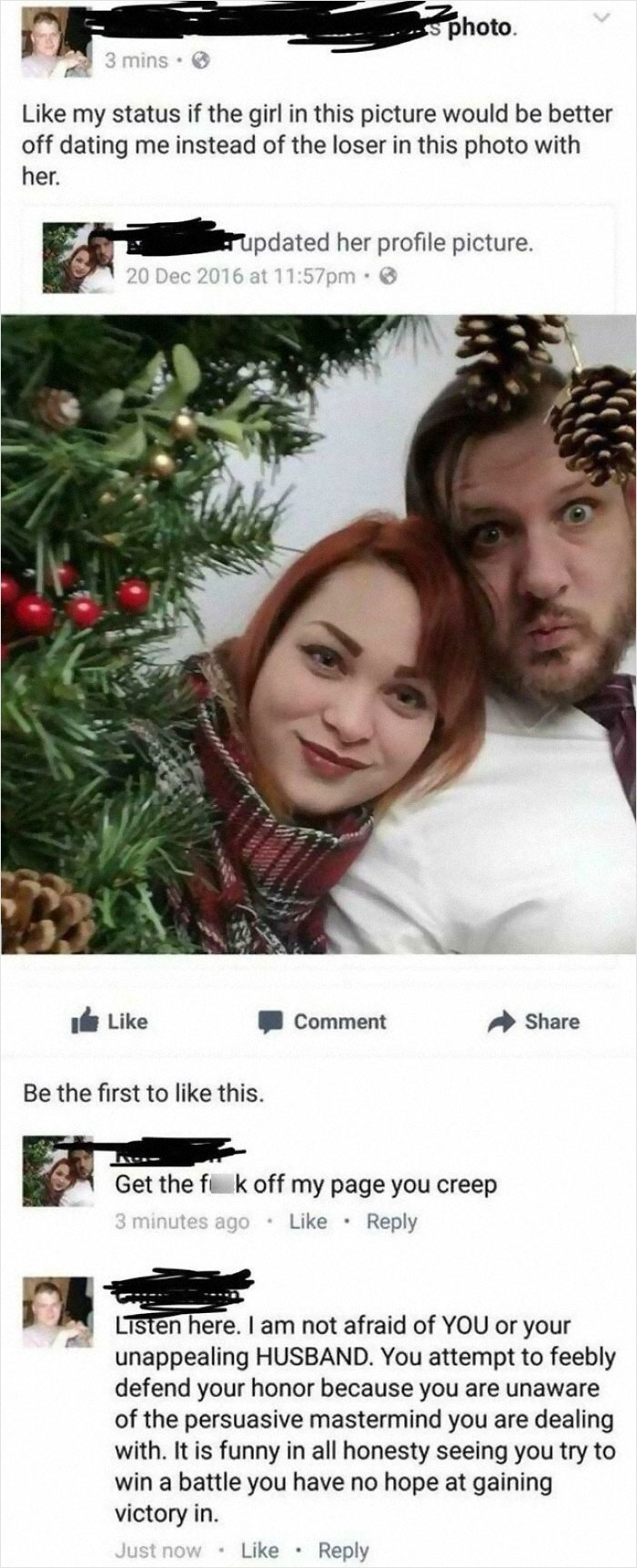The width and height of the screenshot is (637, 1568).
Task: Open the shared post's couple profile thumbnail
Action: point(78,258)
